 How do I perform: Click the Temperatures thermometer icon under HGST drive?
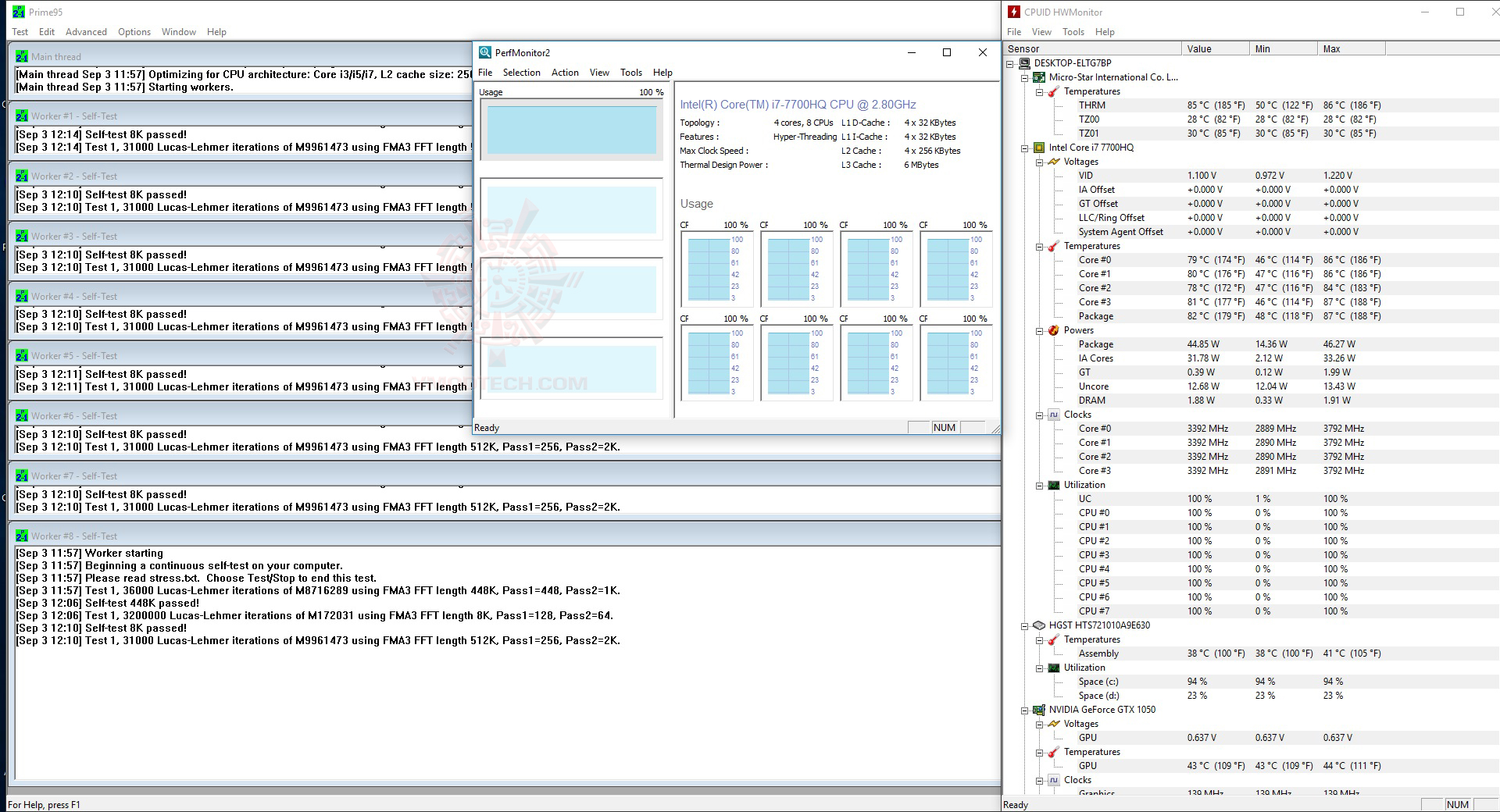1053,639
